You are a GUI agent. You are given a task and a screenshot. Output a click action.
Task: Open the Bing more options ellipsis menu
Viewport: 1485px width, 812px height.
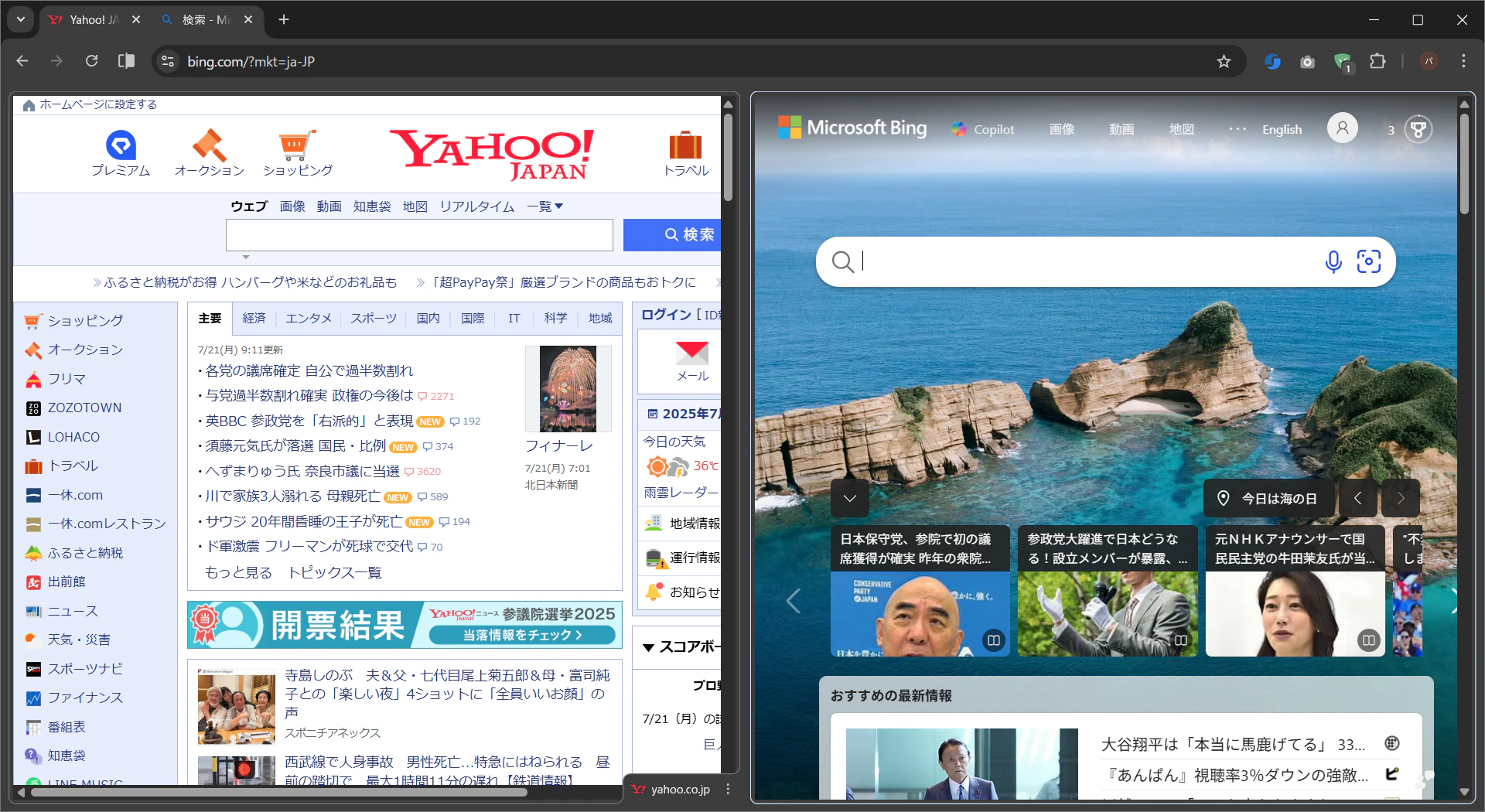[x=1237, y=129]
